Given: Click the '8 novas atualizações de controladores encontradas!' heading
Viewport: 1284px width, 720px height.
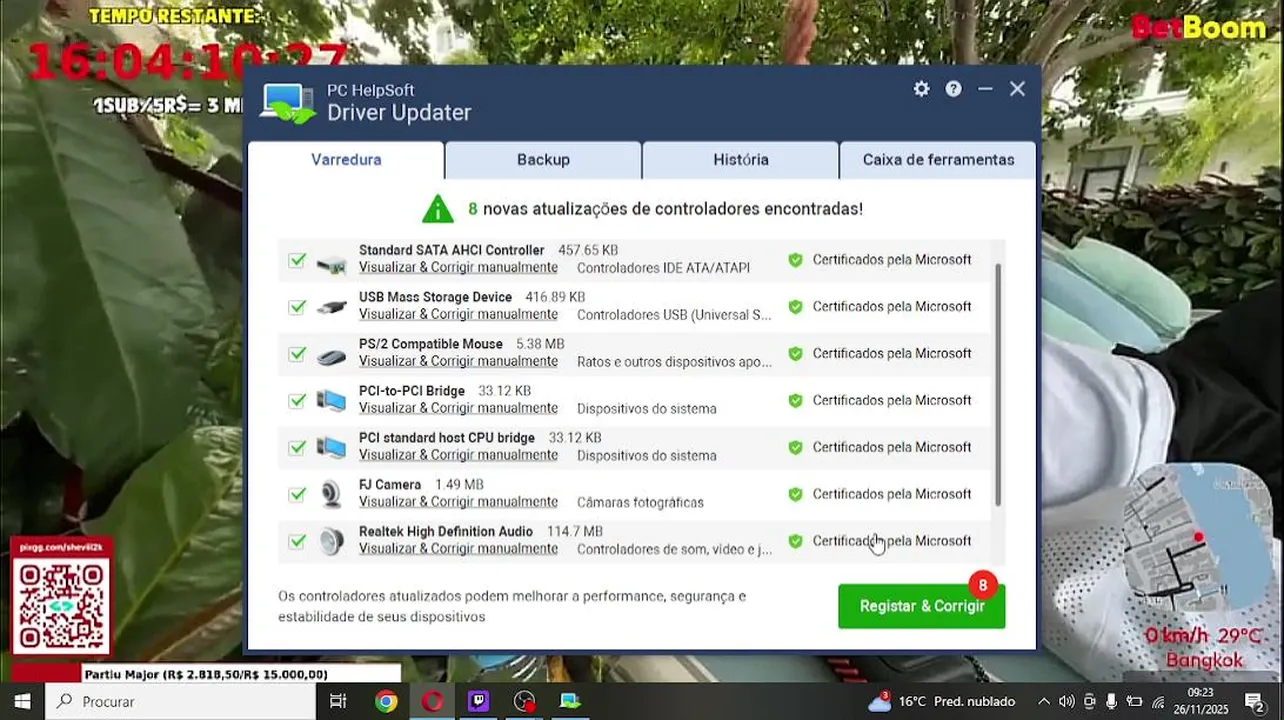Looking at the screenshot, I should 665,209.
